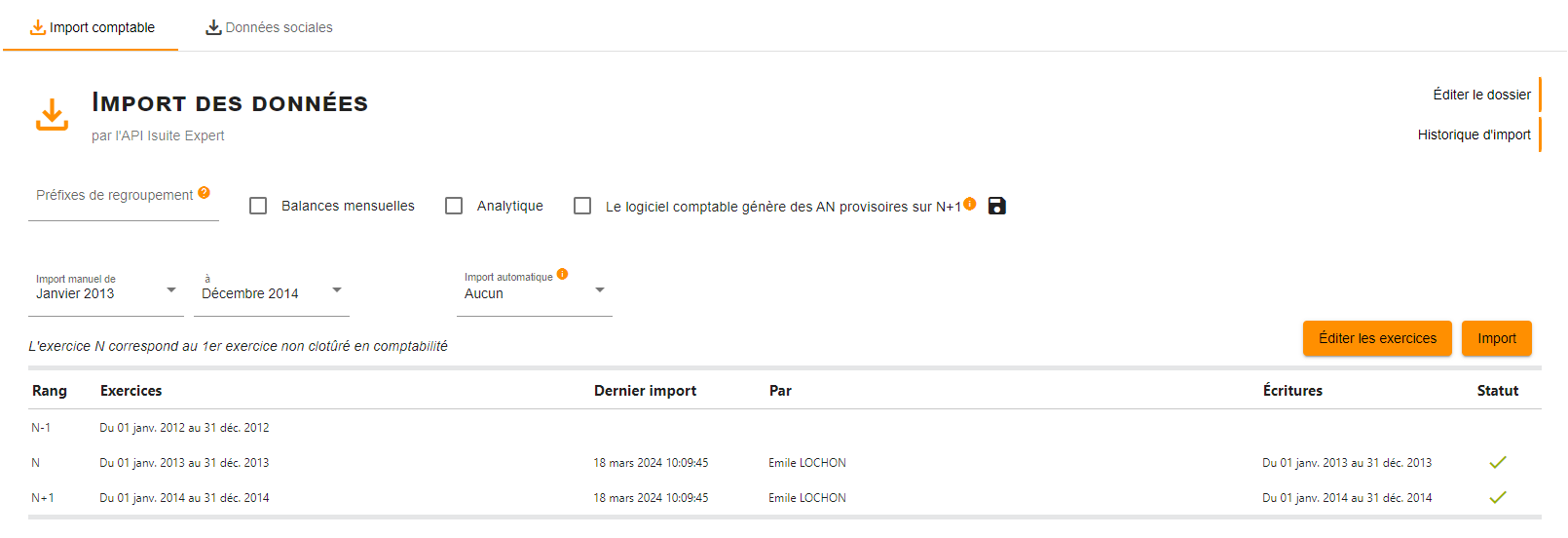Click the Préfixes de regroupement input field
The height and width of the screenshot is (538, 1568).
pos(124,200)
